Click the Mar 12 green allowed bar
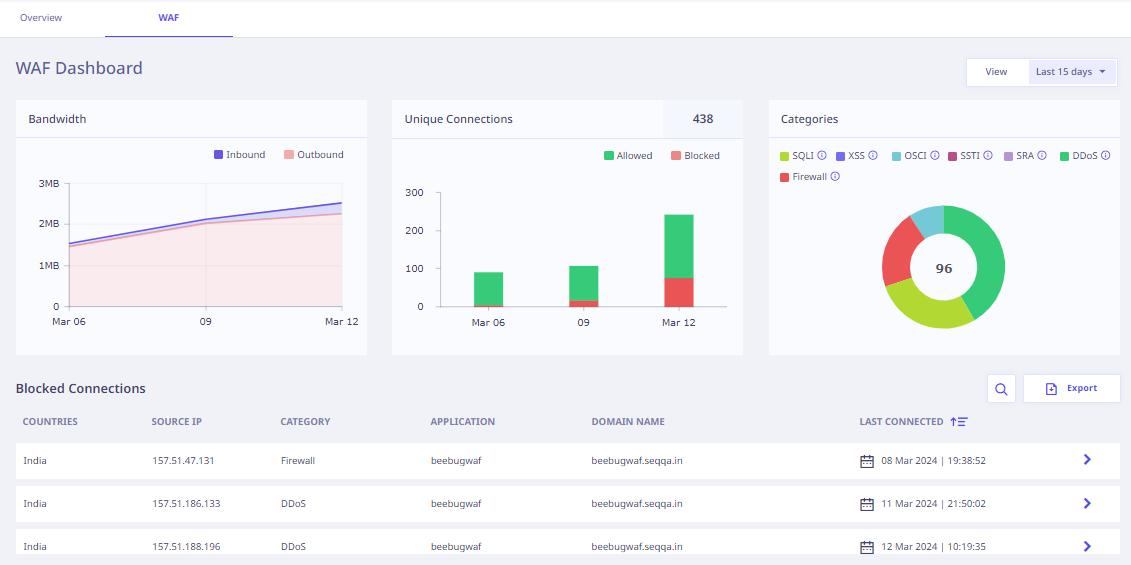 (x=679, y=246)
